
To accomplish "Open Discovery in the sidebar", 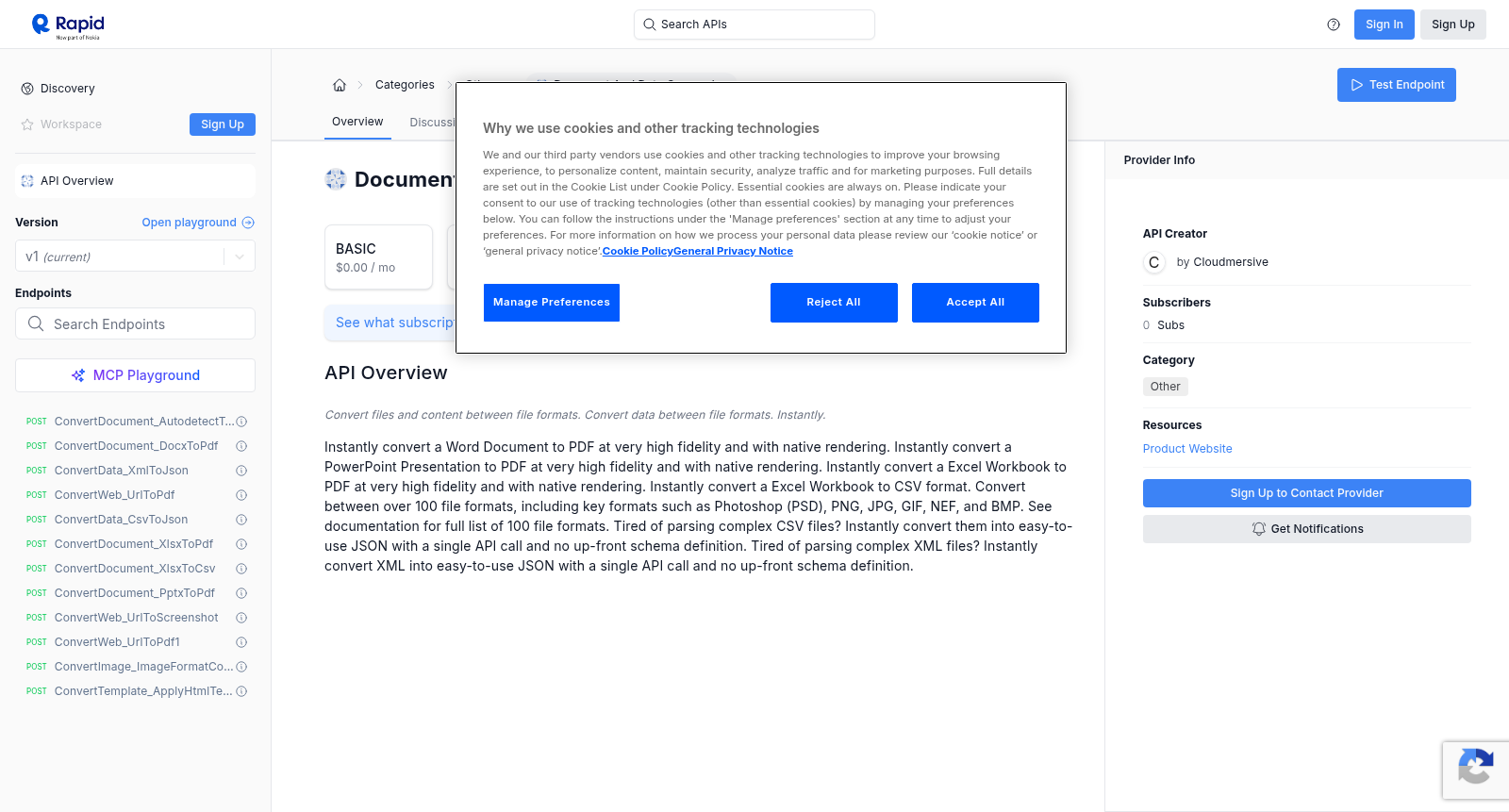I will tap(58, 89).
